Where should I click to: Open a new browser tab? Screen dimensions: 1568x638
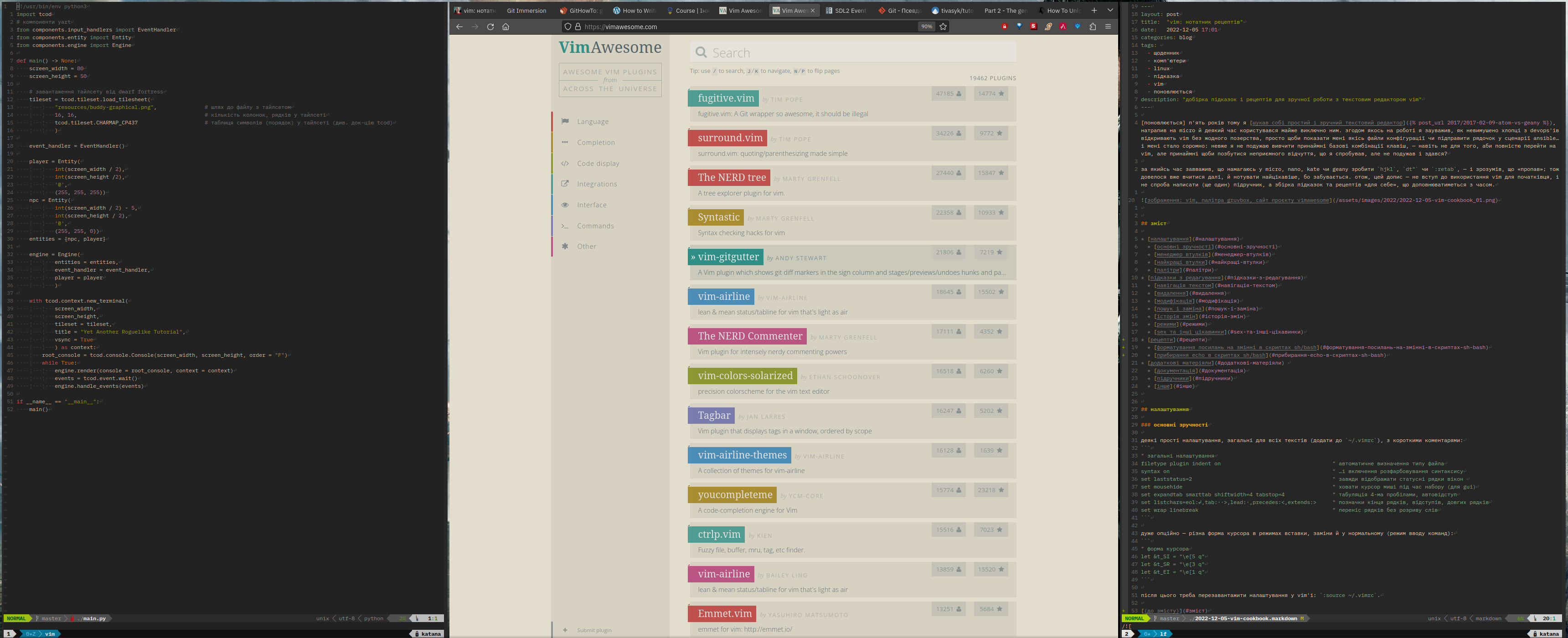click(1094, 10)
